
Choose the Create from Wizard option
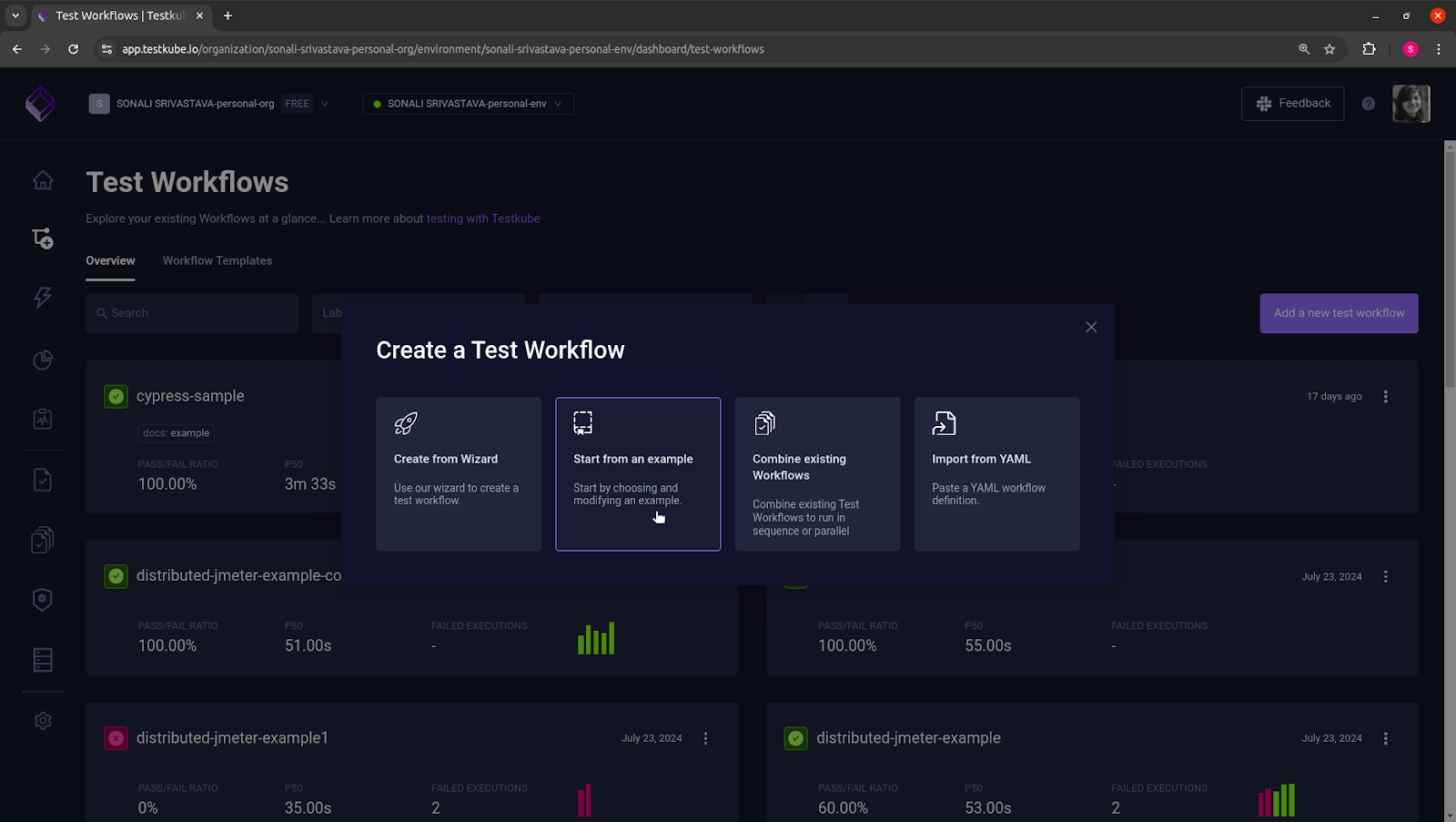click(x=459, y=474)
